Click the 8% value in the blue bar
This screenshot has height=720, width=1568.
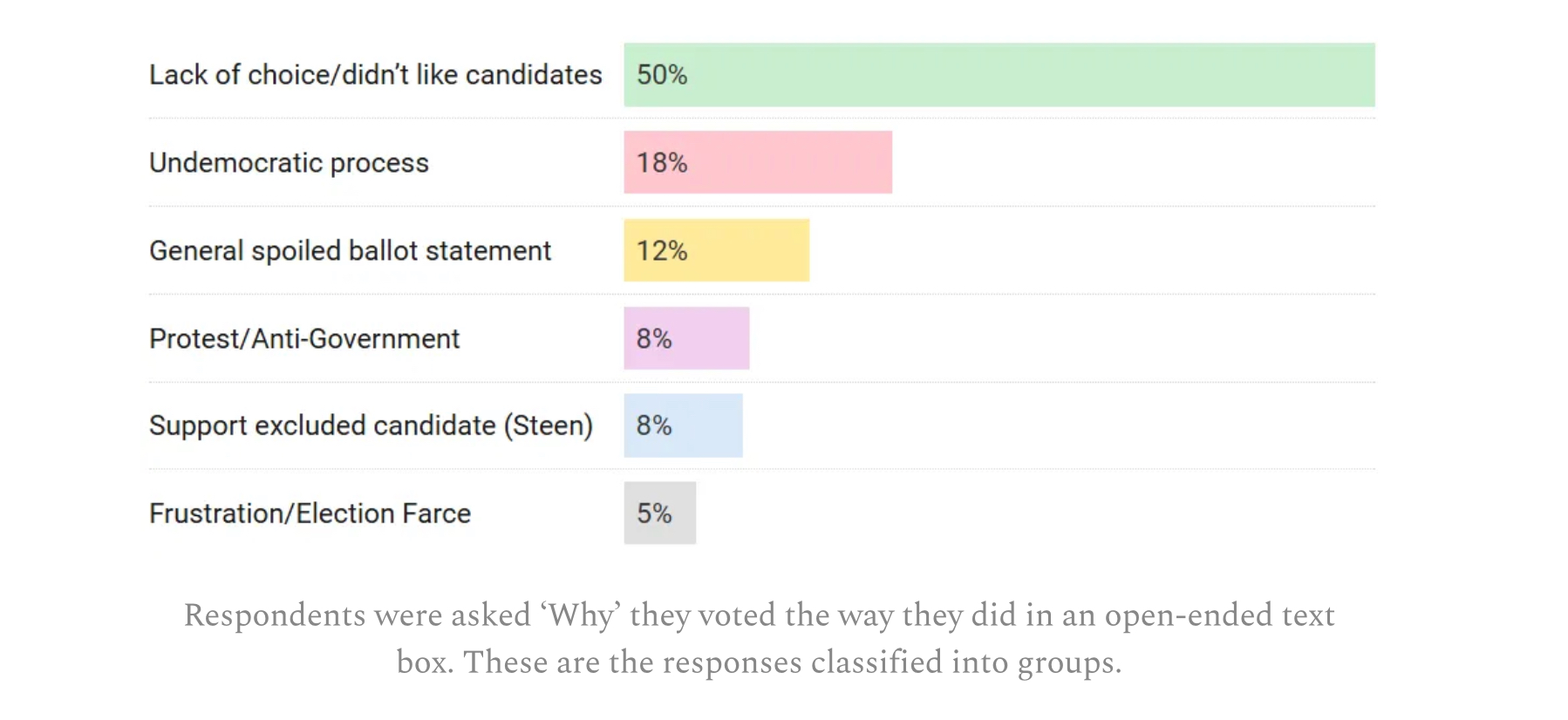654,426
